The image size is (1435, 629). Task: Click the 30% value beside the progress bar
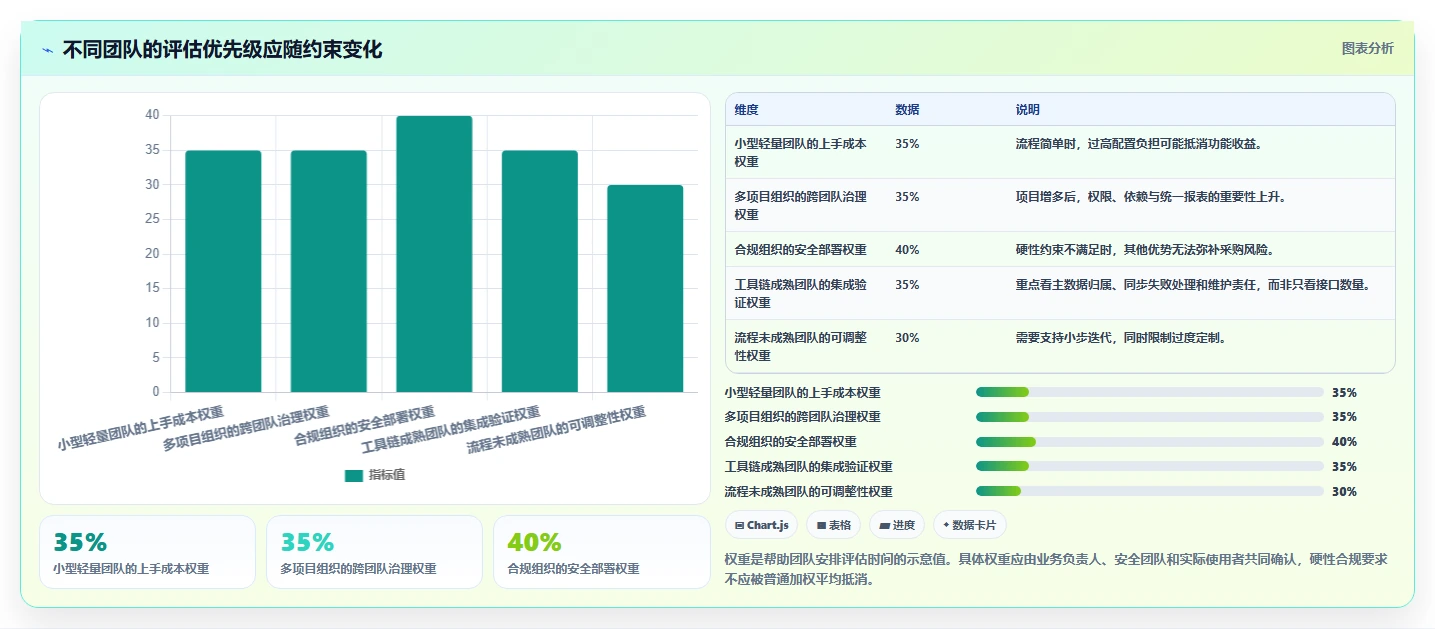click(x=1344, y=491)
